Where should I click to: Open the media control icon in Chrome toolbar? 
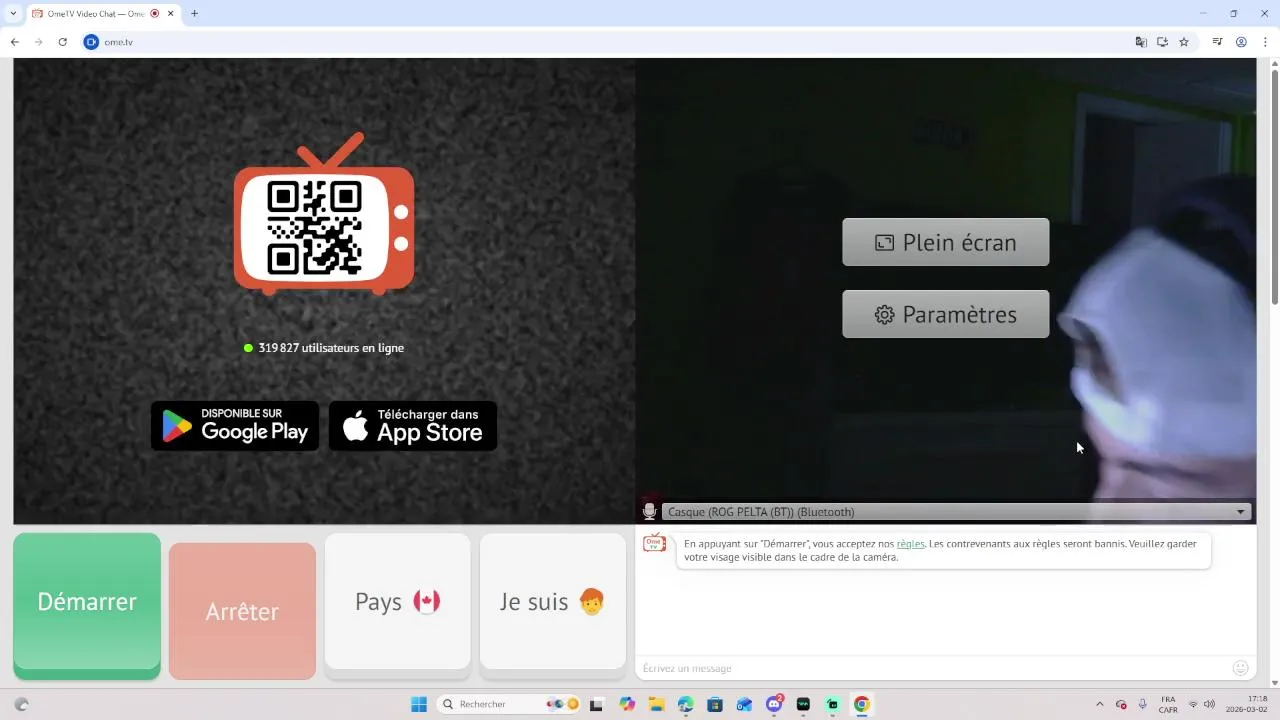tap(1217, 42)
